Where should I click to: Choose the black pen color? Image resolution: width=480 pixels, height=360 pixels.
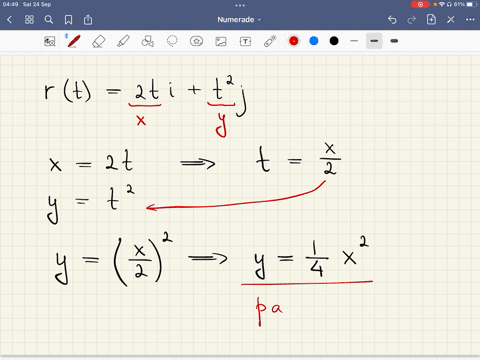(334, 41)
